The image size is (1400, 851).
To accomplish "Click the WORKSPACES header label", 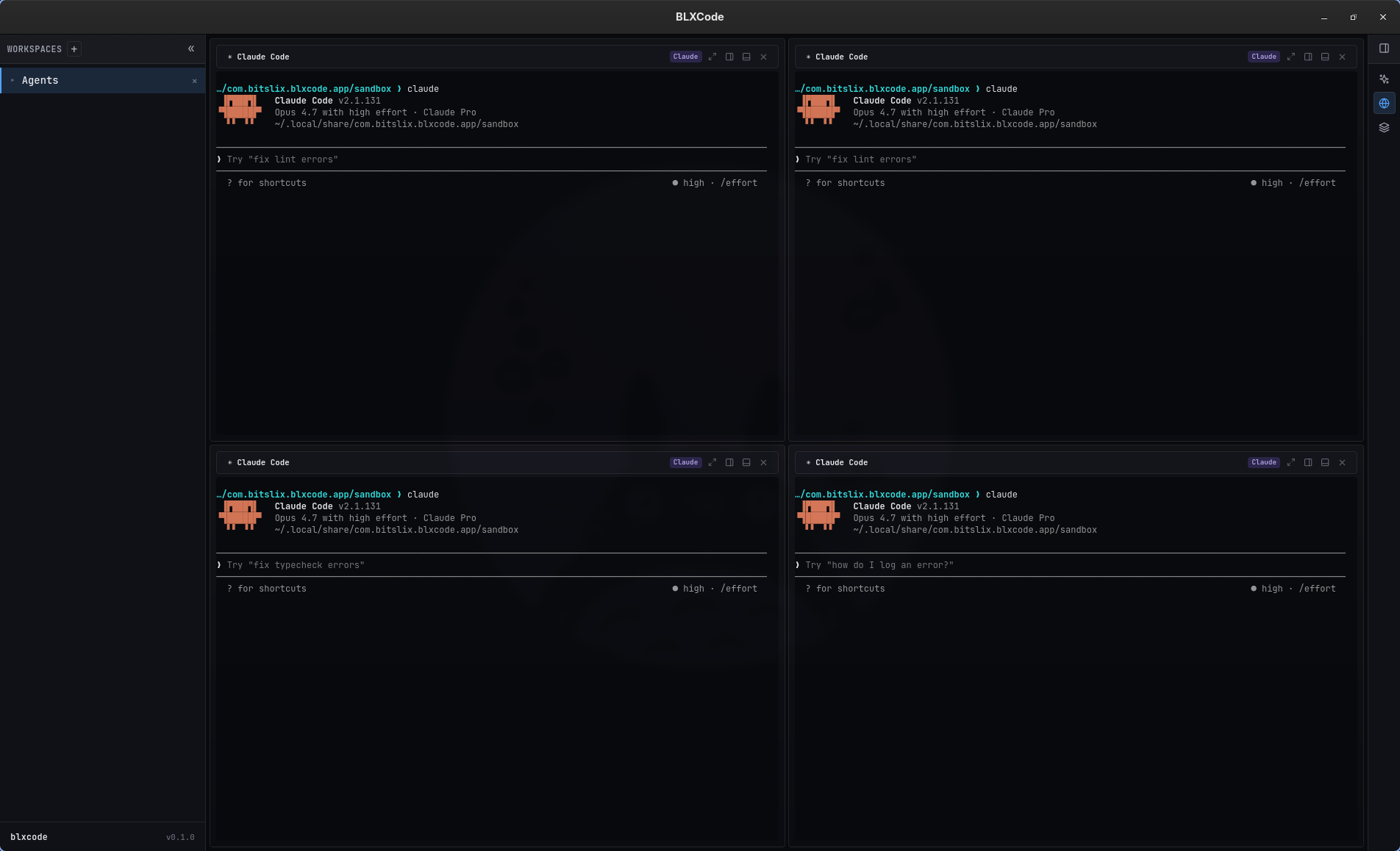I will 35,49.
